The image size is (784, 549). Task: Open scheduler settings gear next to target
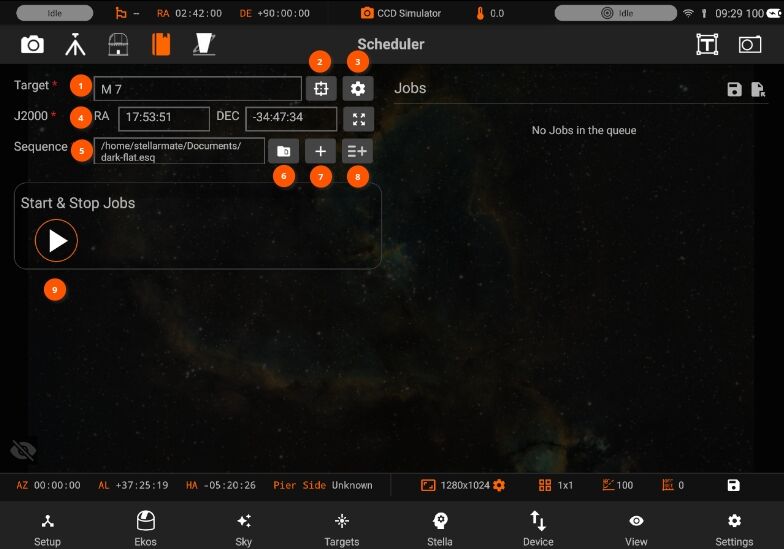[358, 89]
